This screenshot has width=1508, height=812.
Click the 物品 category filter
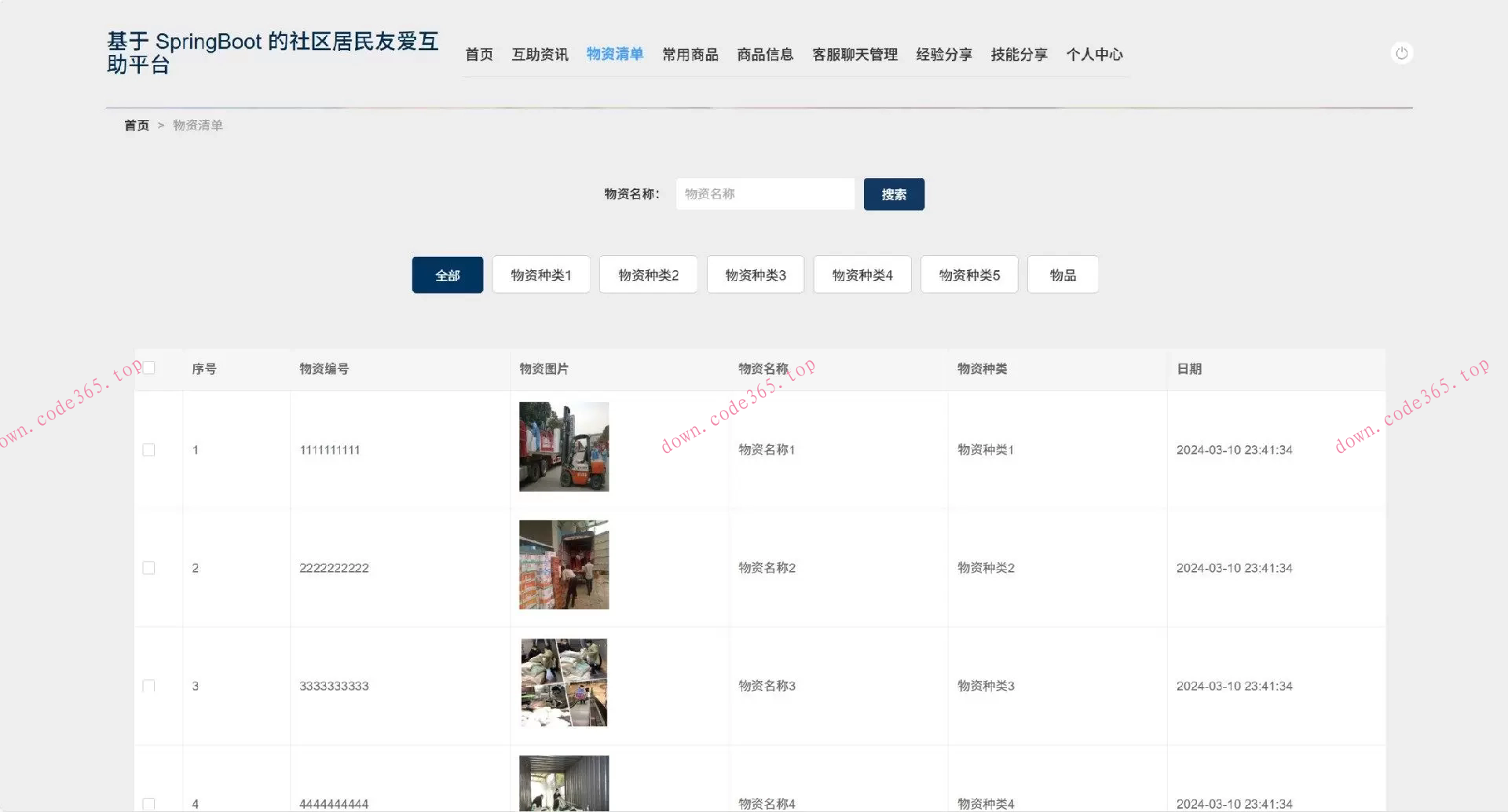coord(1063,274)
